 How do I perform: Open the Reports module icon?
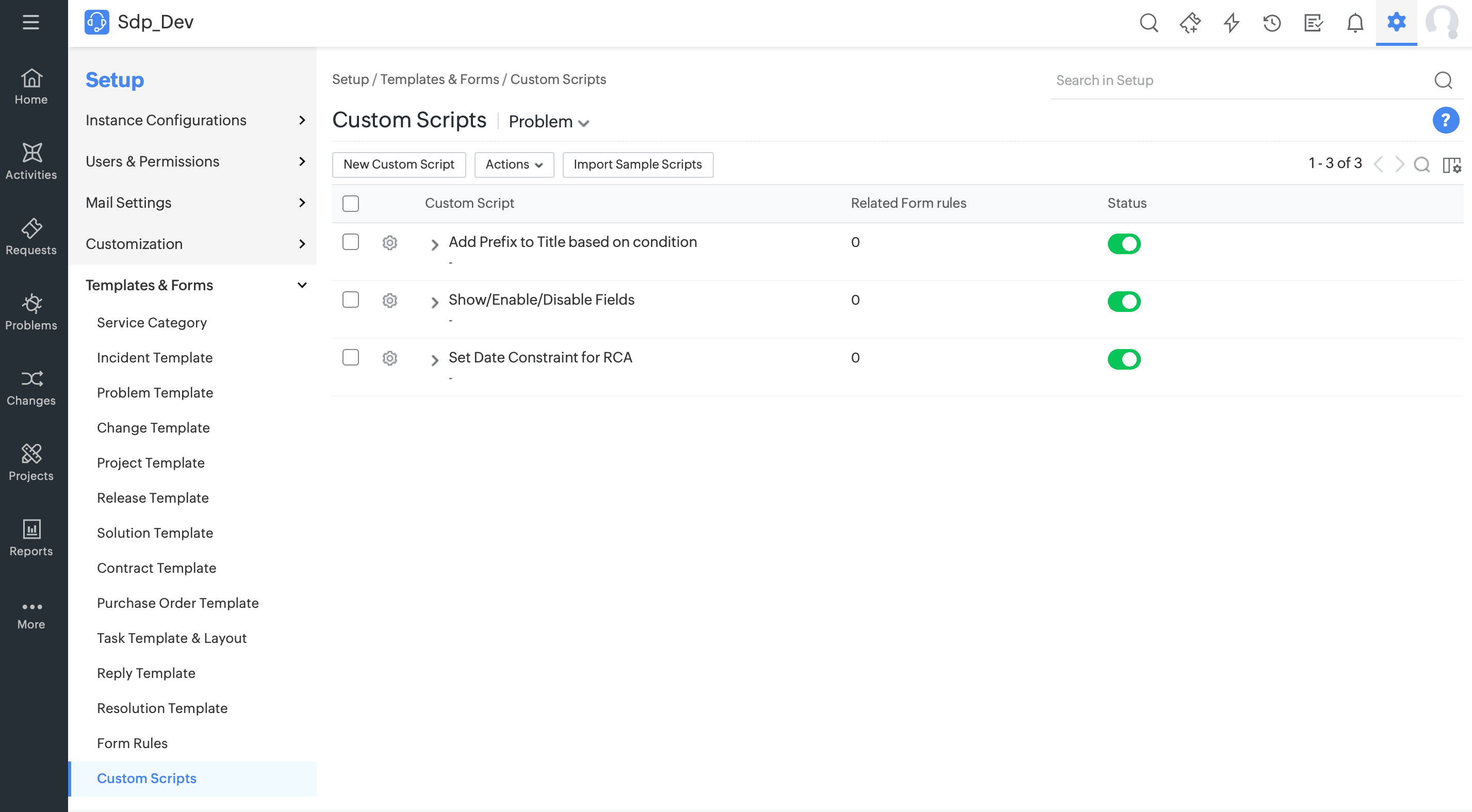click(x=31, y=537)
